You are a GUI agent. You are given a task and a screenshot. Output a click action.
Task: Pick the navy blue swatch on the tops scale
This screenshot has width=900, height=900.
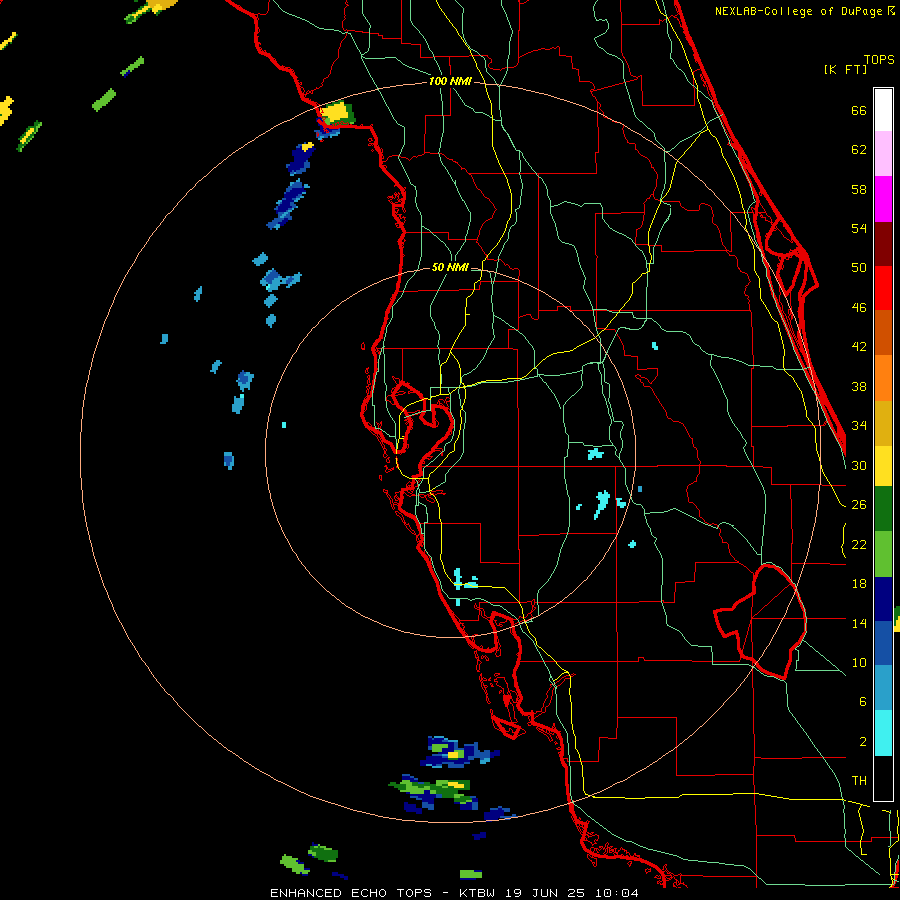[883, 599]
